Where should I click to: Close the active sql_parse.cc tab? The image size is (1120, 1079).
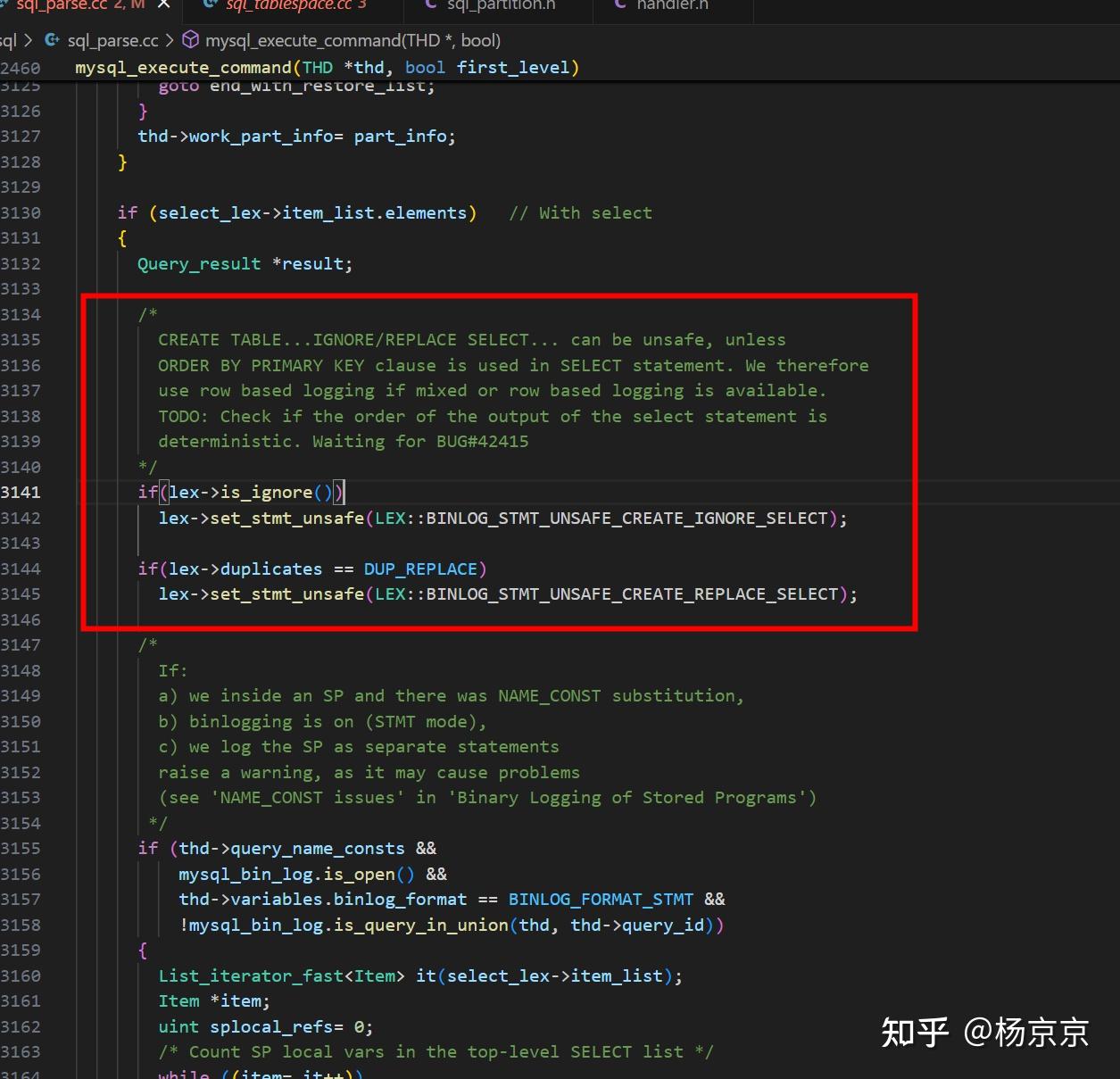[x=162, y=6]
